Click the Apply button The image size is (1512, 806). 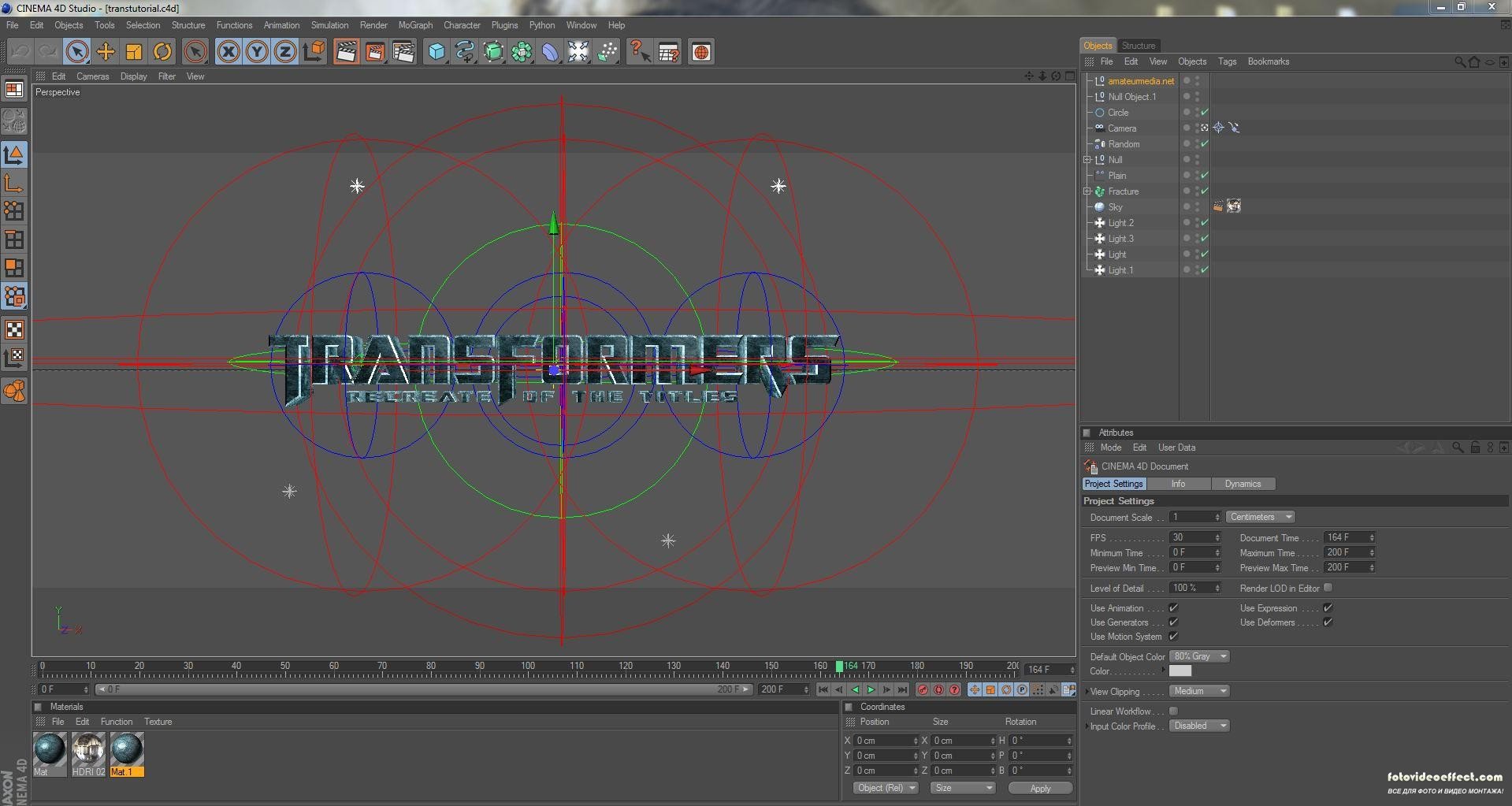(x=1040, y=788)
